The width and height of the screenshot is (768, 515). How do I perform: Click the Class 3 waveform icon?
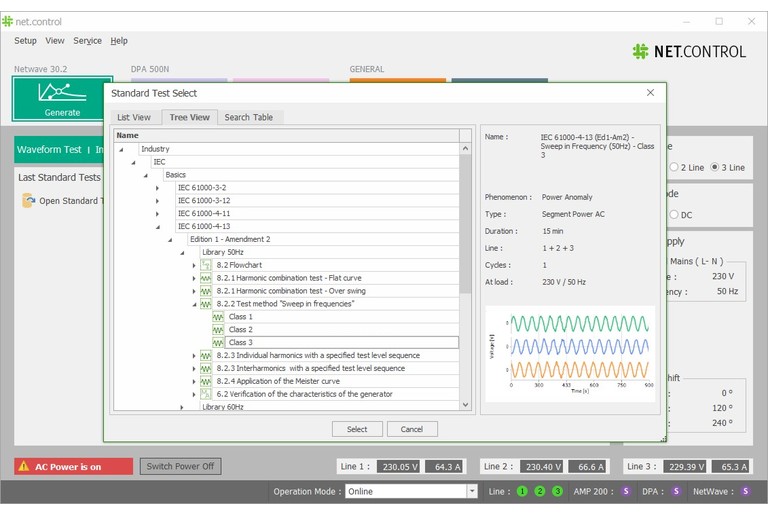[x=218, y=343]
